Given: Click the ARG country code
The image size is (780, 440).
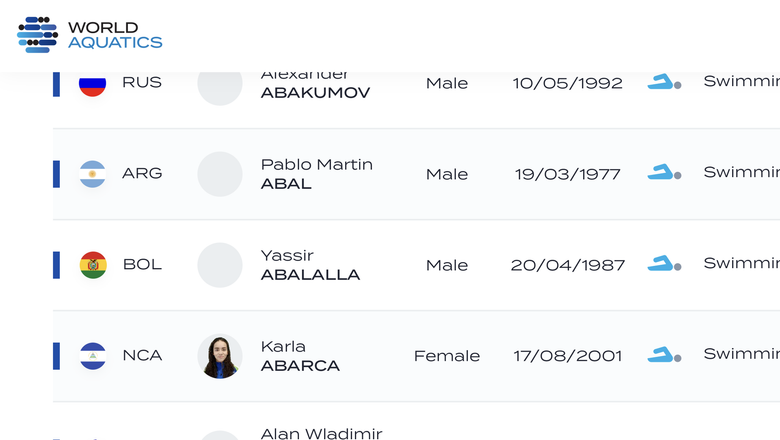Looking at the screenshot, I should click(142, 173).
